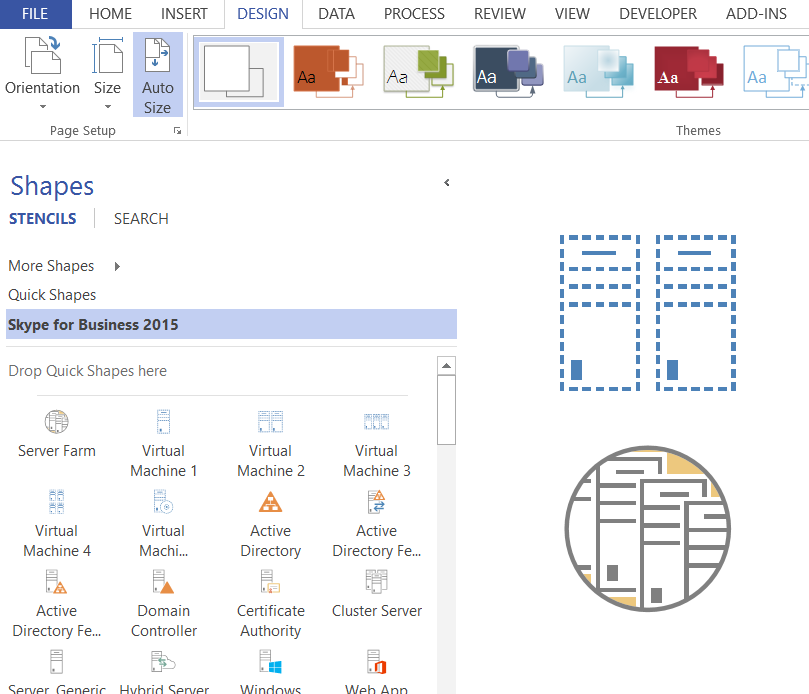809x694 pixels.
Task: Apply the blank no-theme thumbnail
Action: [x=238, y=72]
